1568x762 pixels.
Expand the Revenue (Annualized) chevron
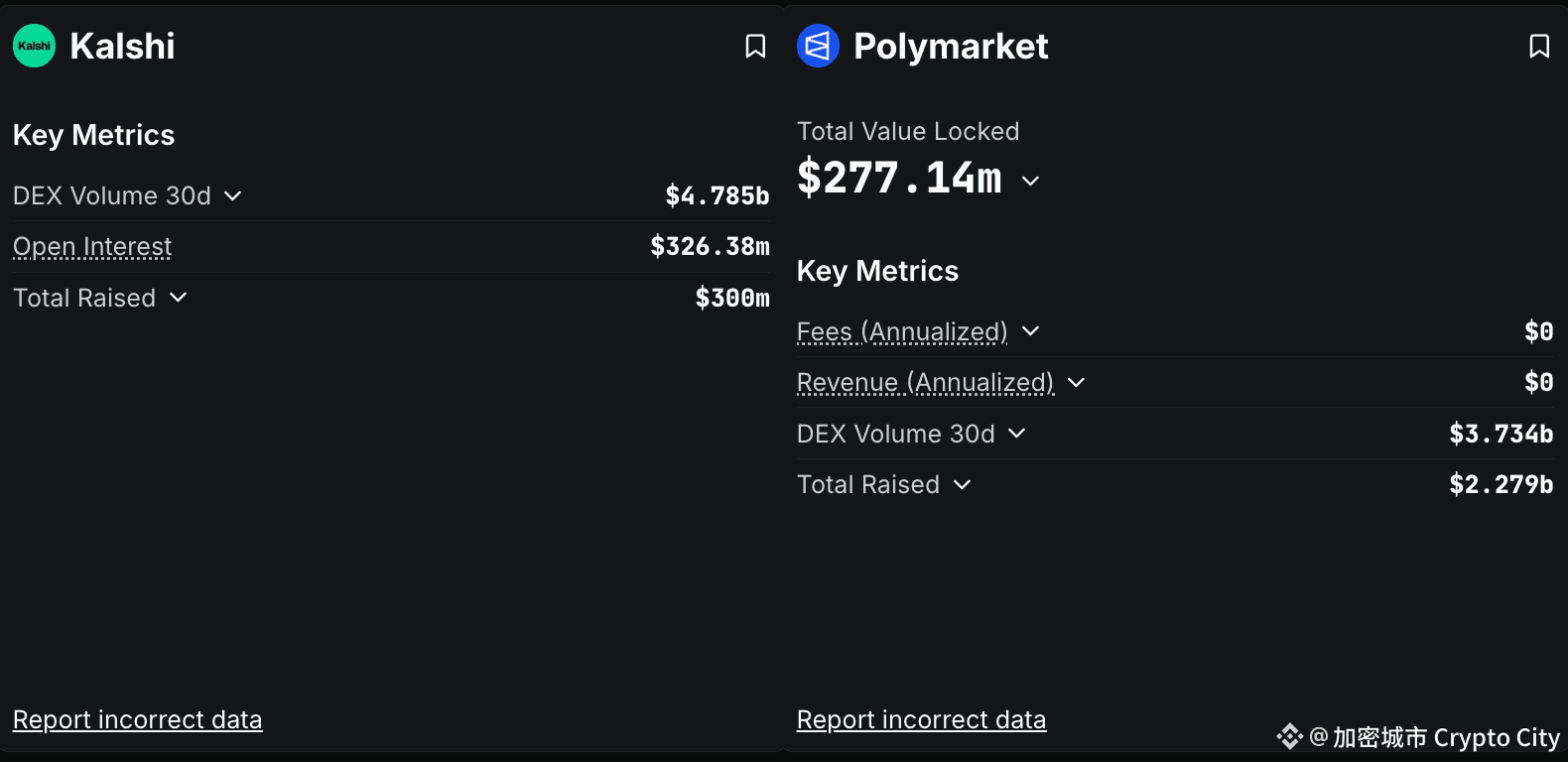point(1077,383)
